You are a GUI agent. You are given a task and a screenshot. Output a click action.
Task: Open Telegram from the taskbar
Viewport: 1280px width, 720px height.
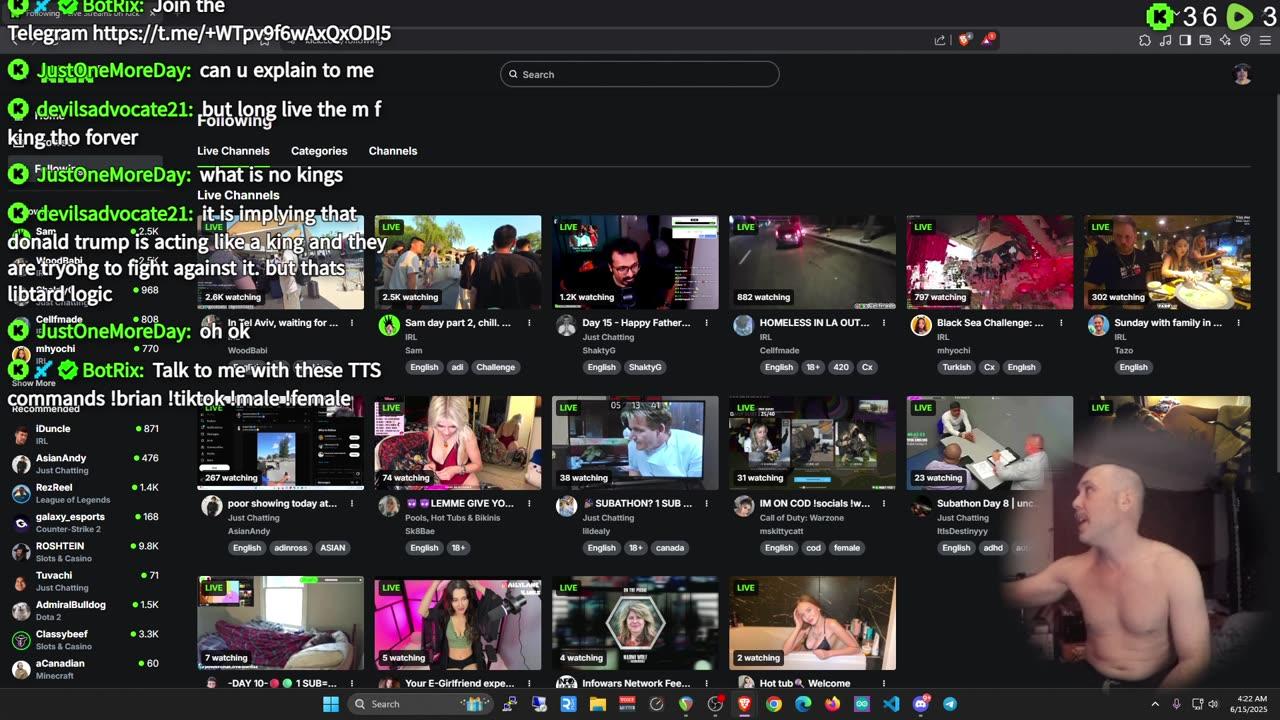(x=950, y=704)
